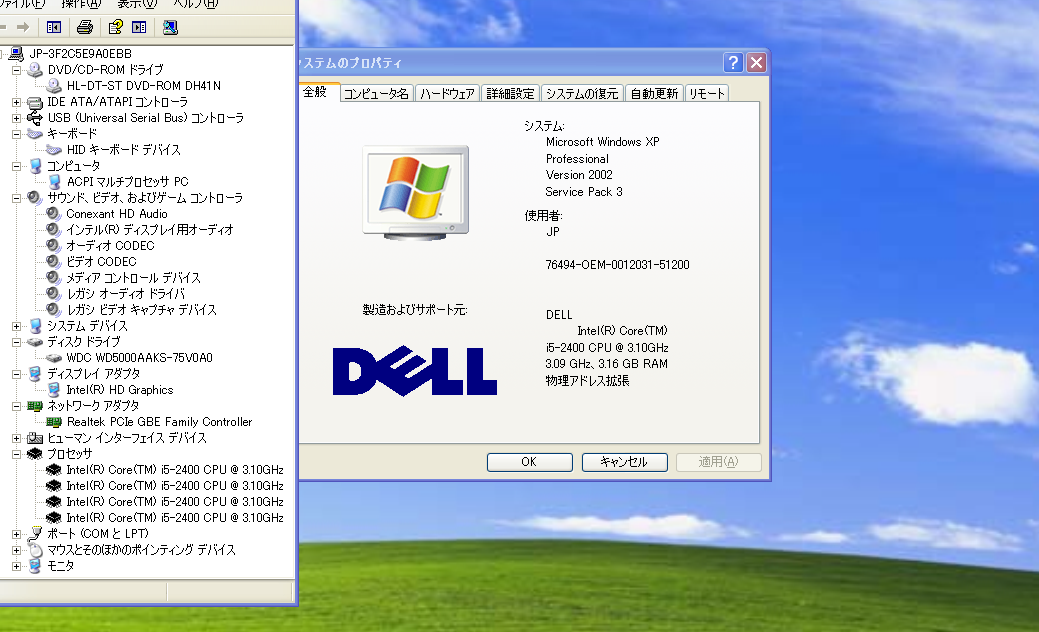Click the product ID 76494-OEM-0012031-51200 text
This screenshot has height=632, width=1039.
(618, 265)
